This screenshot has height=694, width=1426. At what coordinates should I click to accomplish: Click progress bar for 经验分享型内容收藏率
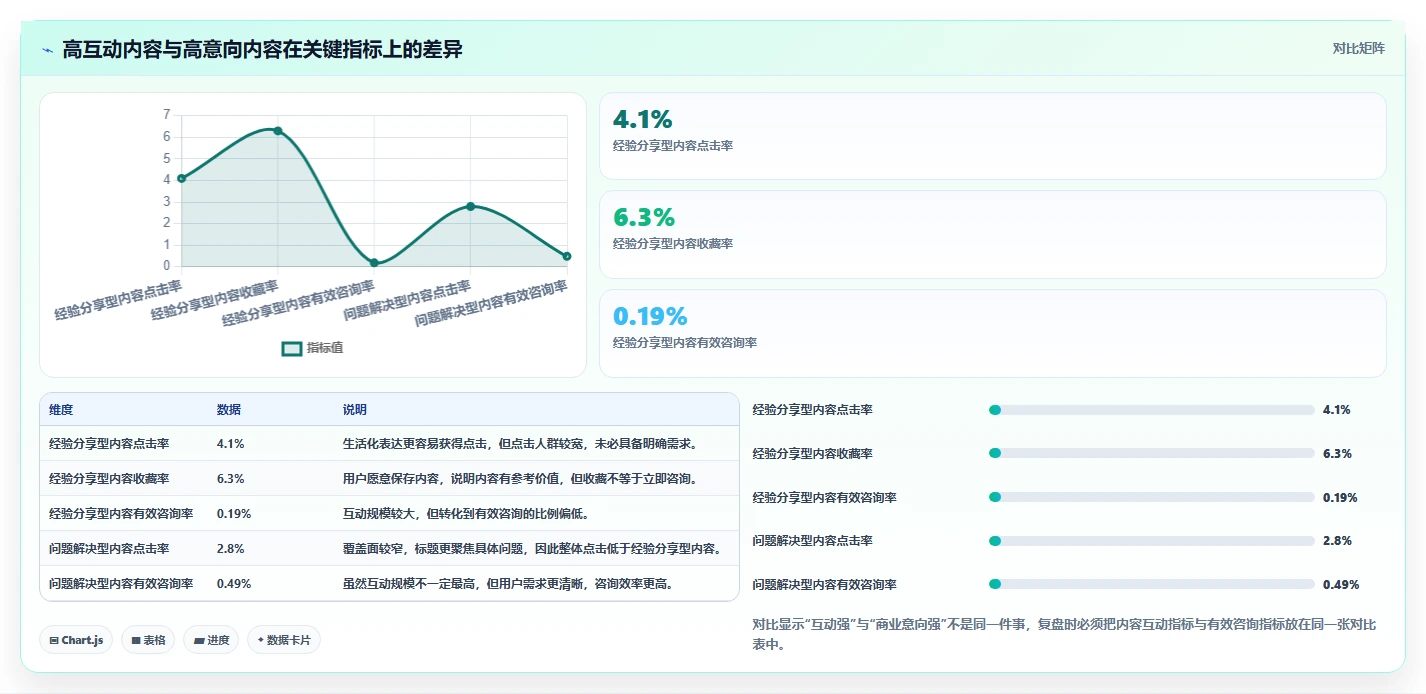tap(1151, 454)
